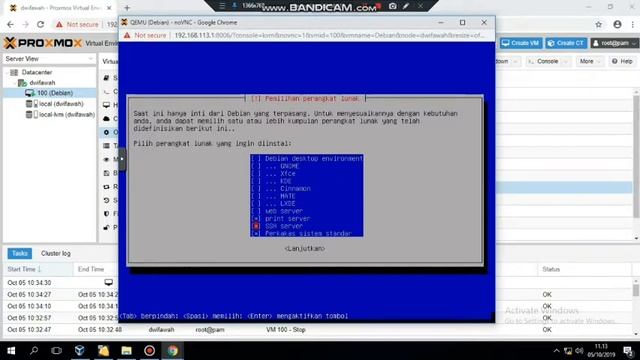
Task: Click Not secure warning in Proxmox window
Action: coord(78,24)
